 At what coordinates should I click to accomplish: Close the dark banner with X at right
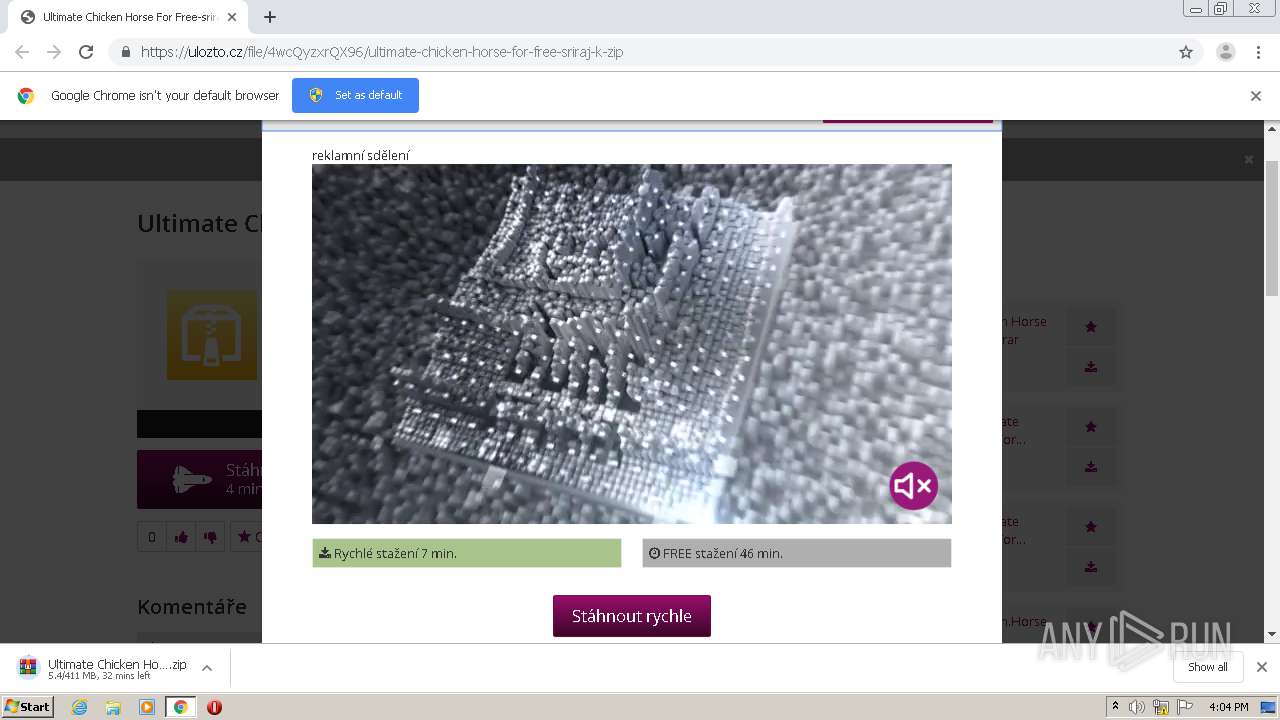pos(1248,159)
